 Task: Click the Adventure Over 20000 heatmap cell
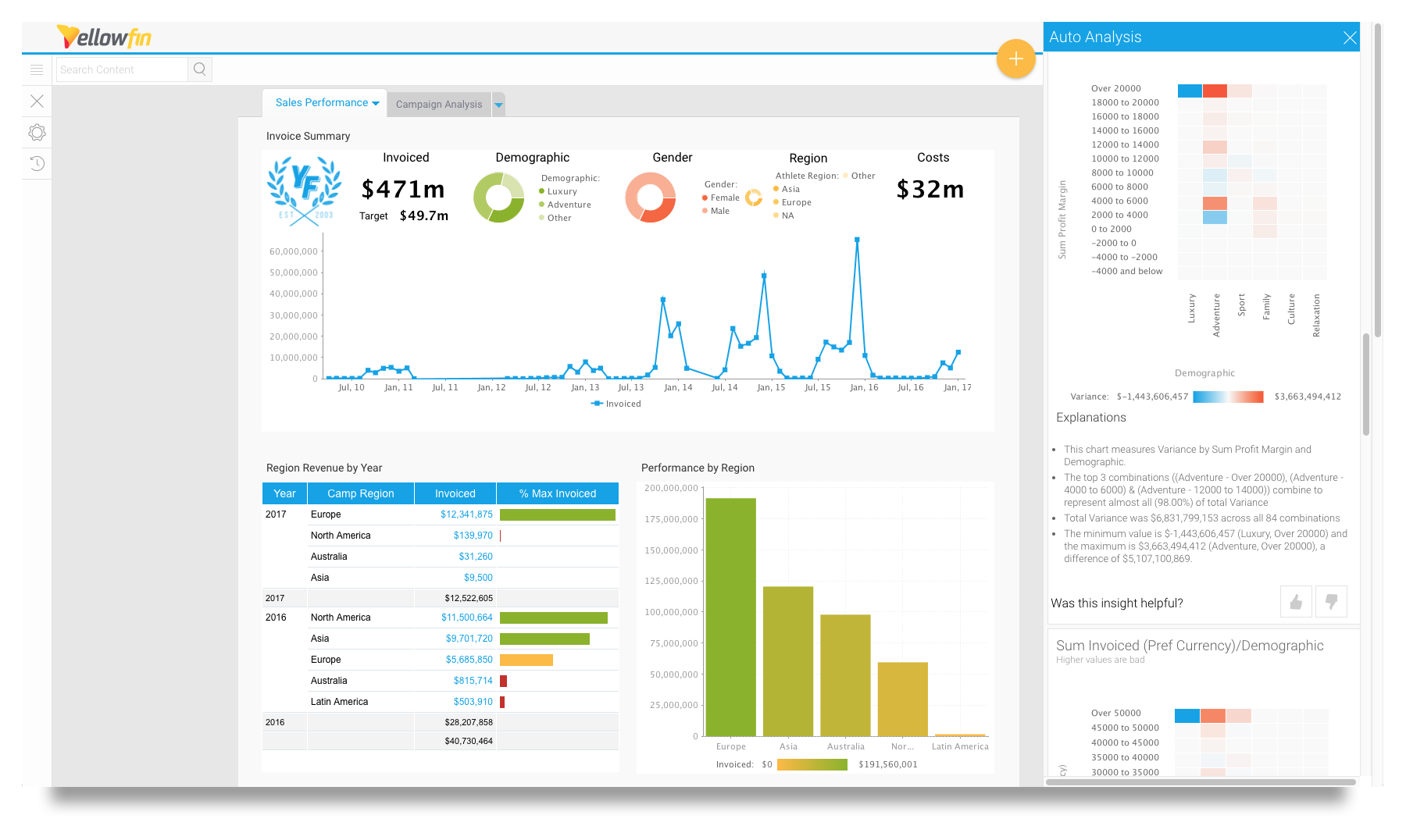tap(1215, 91)
